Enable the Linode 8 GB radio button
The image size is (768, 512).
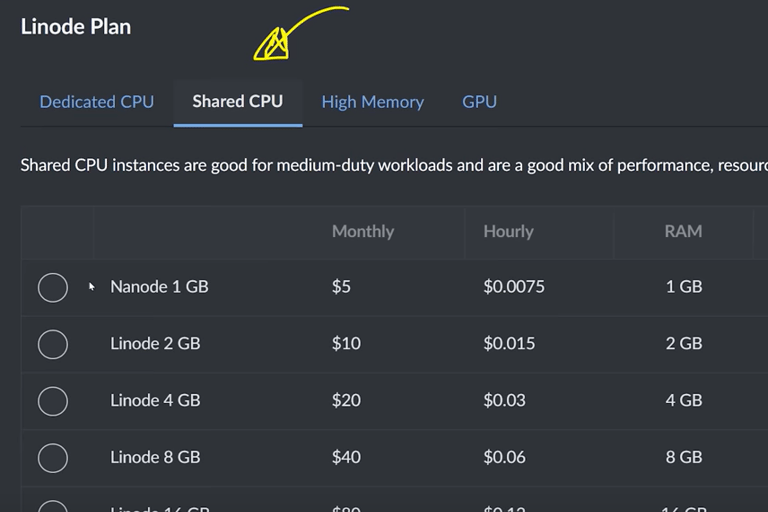click(x=52, y=458)
